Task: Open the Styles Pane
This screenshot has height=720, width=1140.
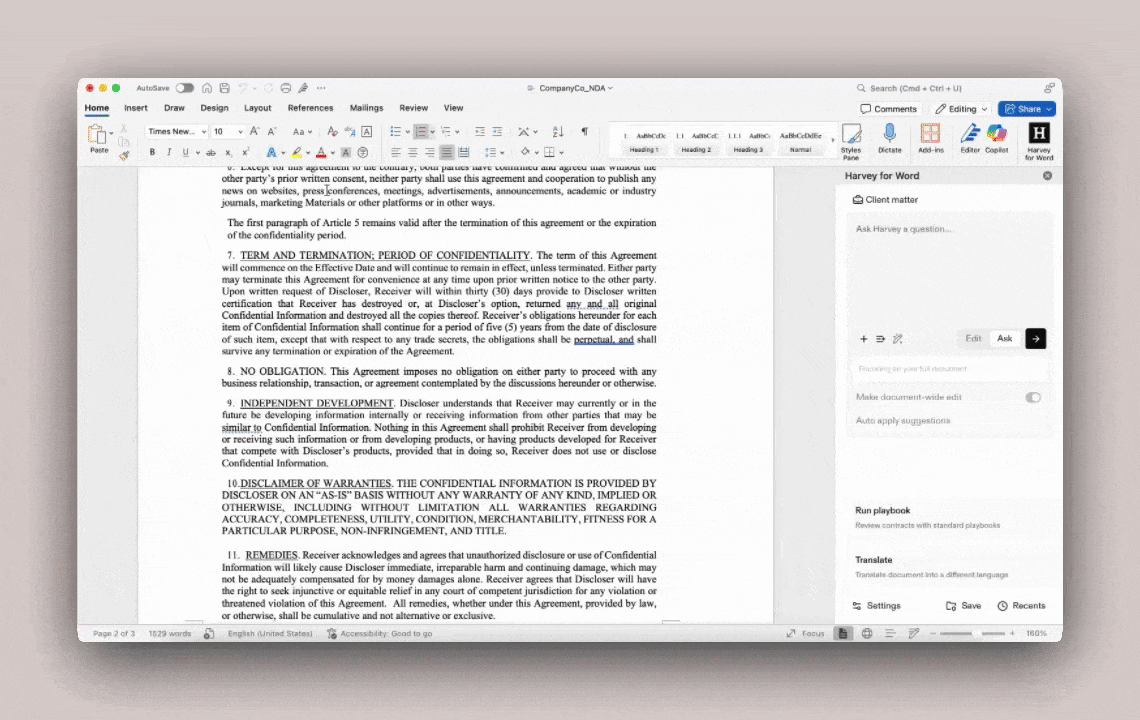Action: tap(851, 141)
